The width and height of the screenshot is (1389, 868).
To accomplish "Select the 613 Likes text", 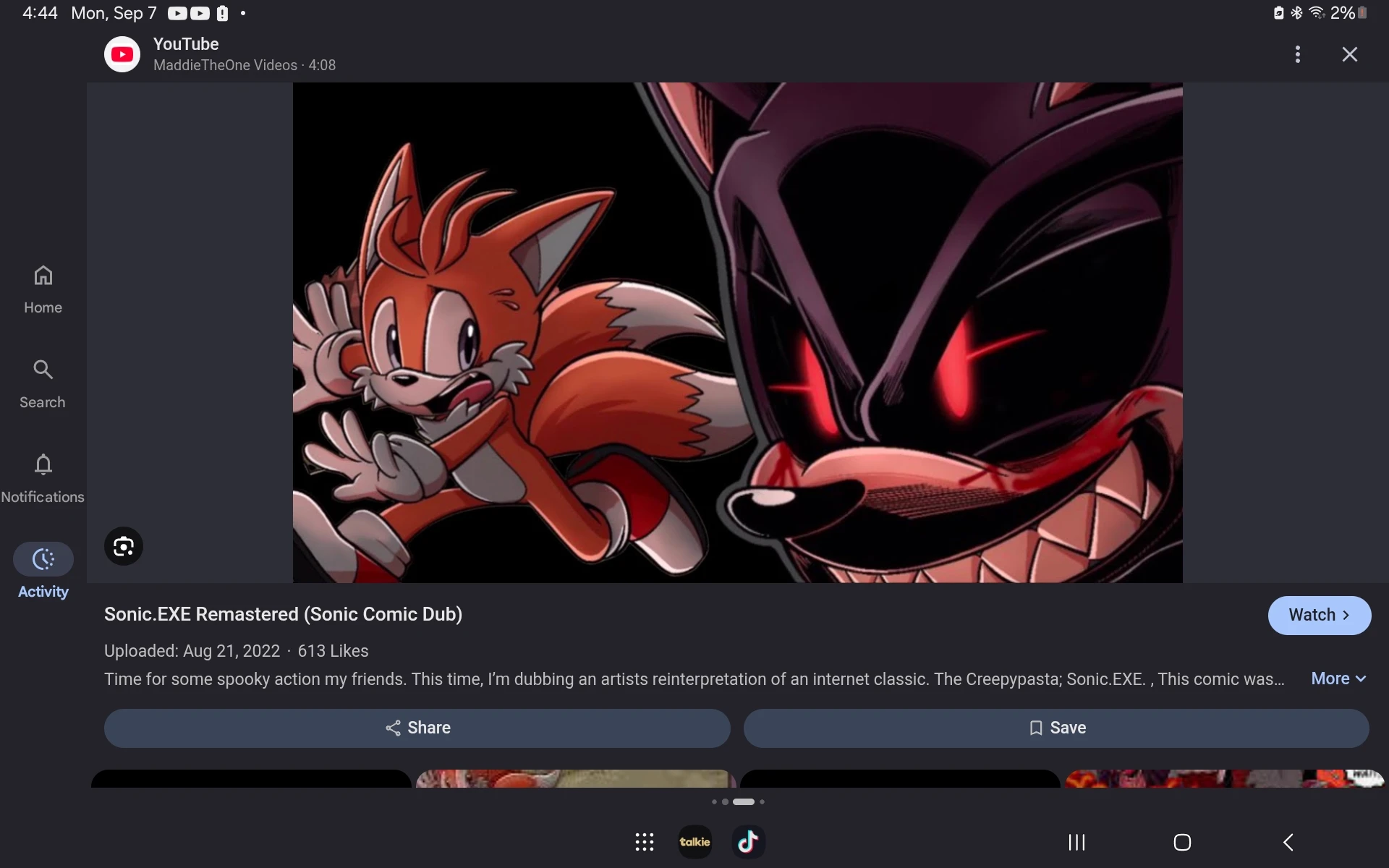I will [x=333, y=651].
